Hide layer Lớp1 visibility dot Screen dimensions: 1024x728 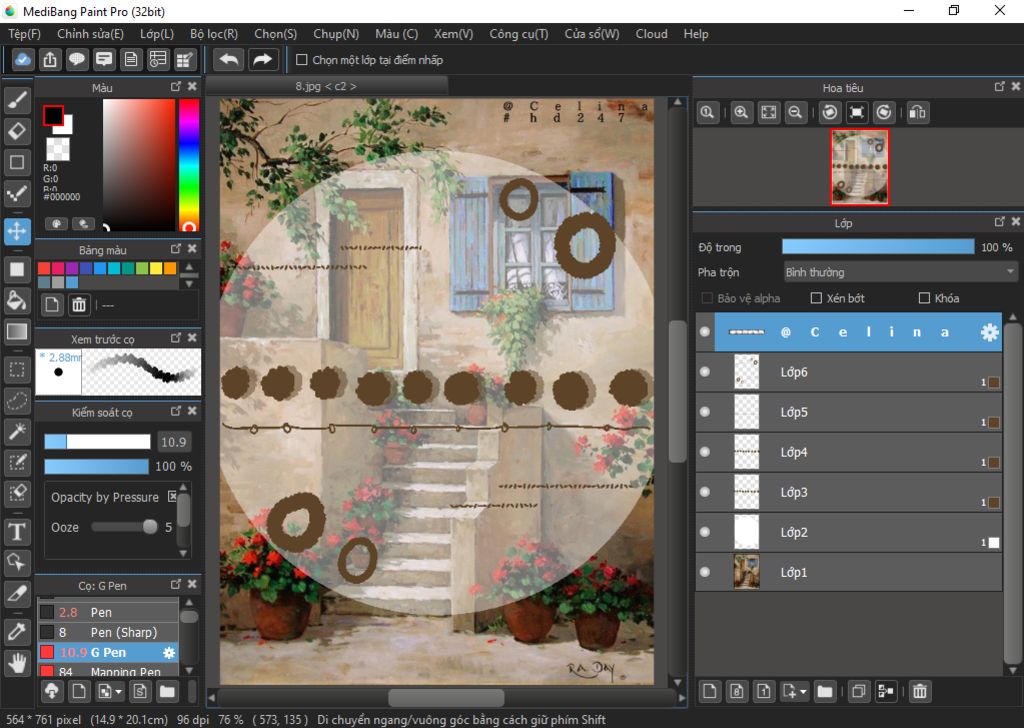(705, 572)
